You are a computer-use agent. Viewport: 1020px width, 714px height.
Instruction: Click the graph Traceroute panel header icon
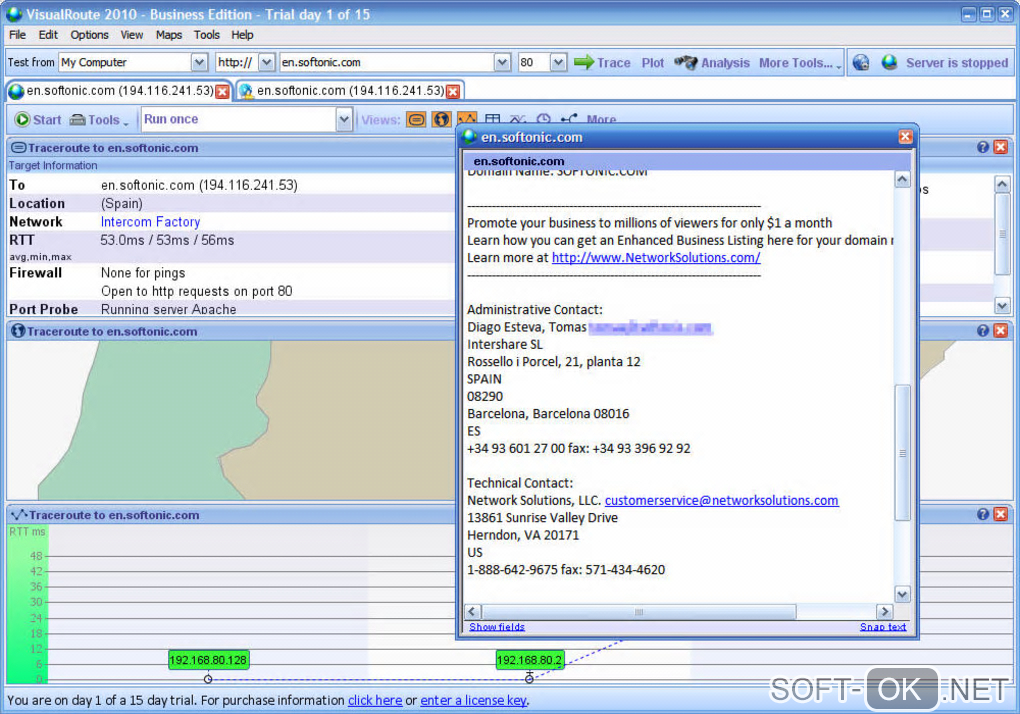click(x=20, y=514)
